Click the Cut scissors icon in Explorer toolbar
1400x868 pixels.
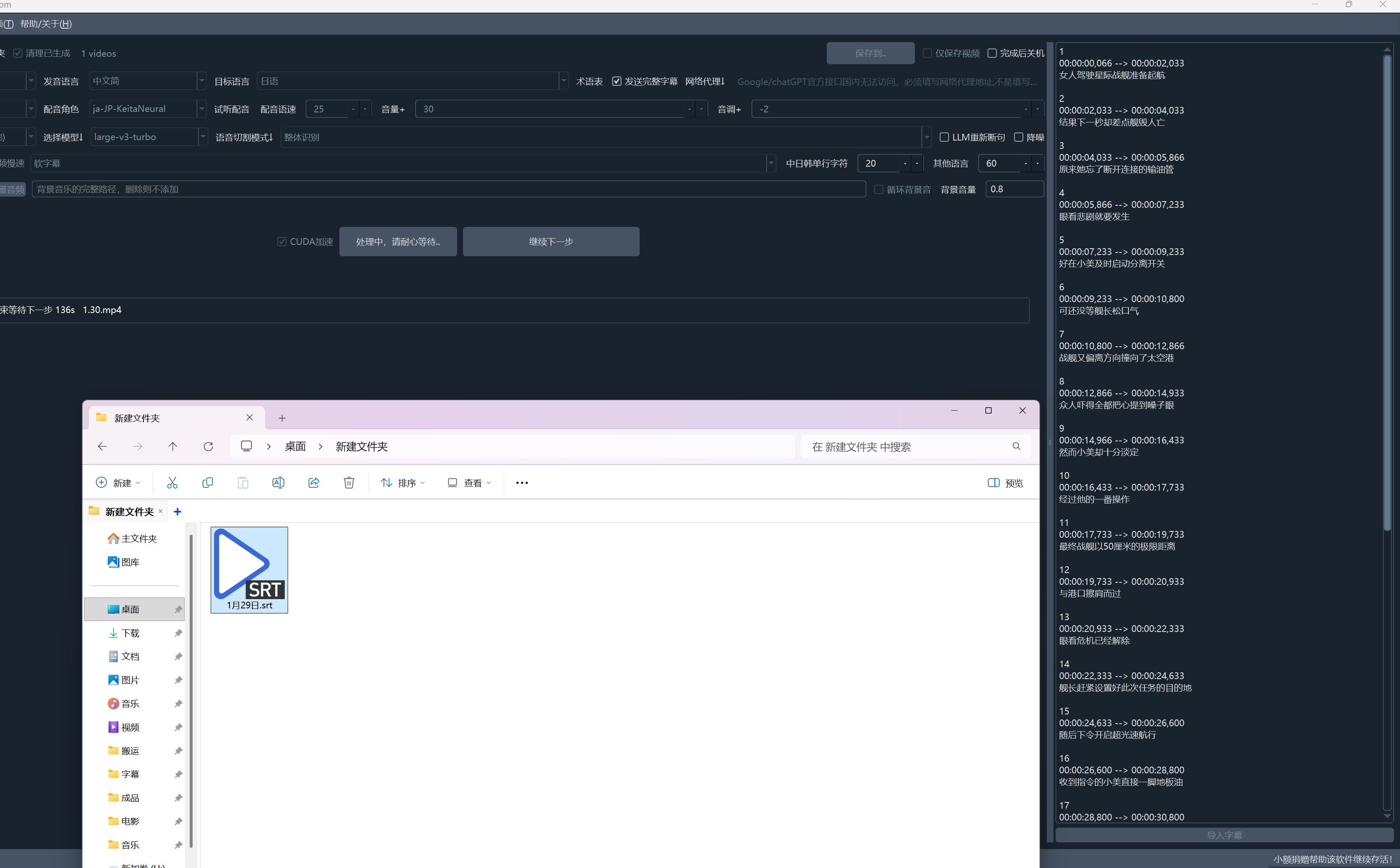[x=172, y=483]
